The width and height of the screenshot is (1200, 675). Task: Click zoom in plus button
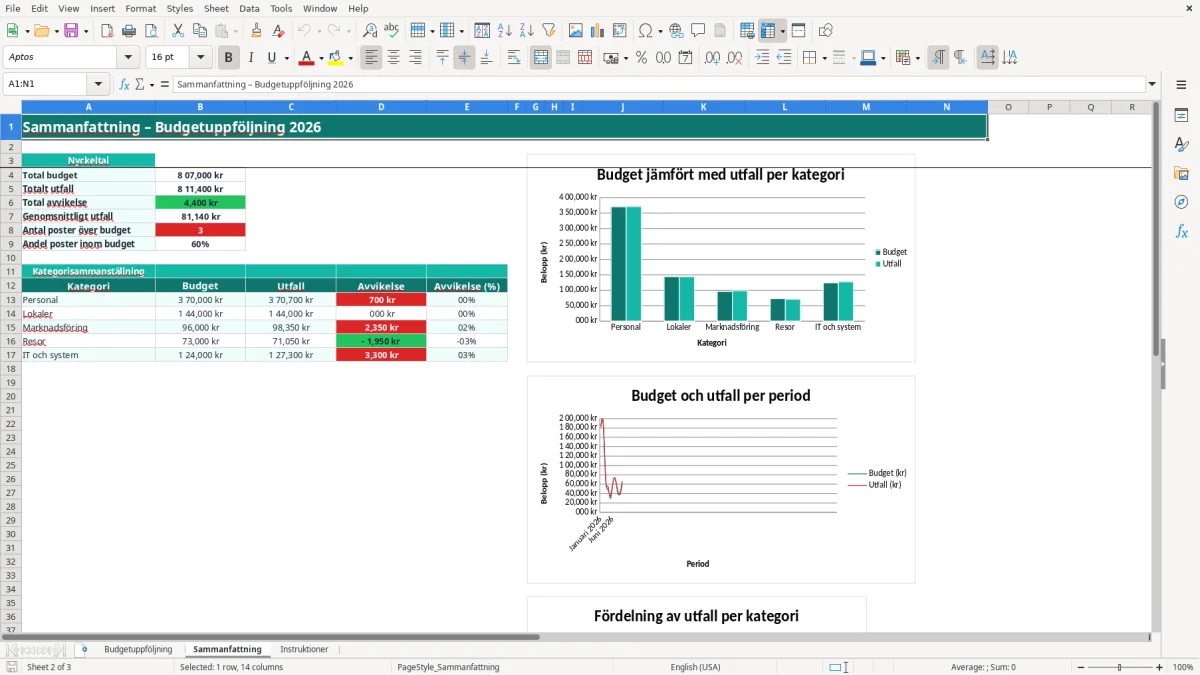[1160, 667]
